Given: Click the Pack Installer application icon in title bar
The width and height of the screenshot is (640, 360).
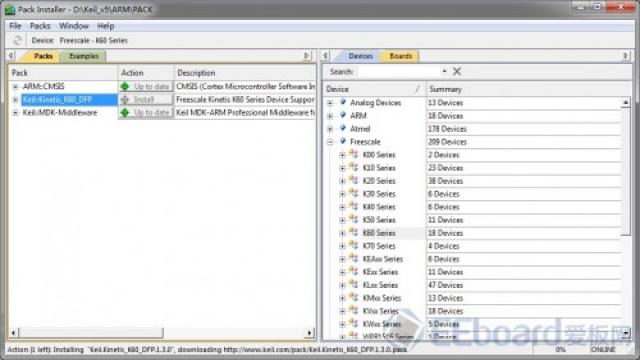Looking at the screenshot, I should pos(10,9).
